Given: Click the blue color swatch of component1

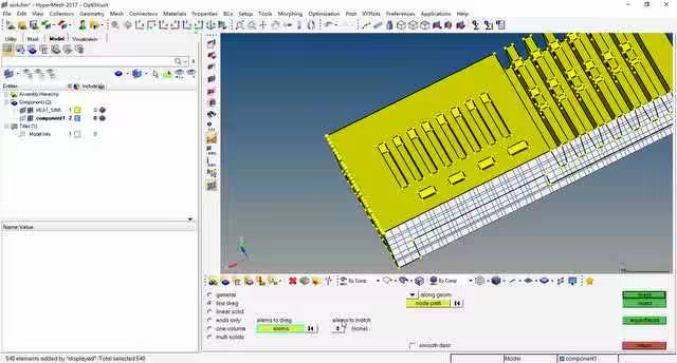Looking at the screenshot, I should coord(77,118).
